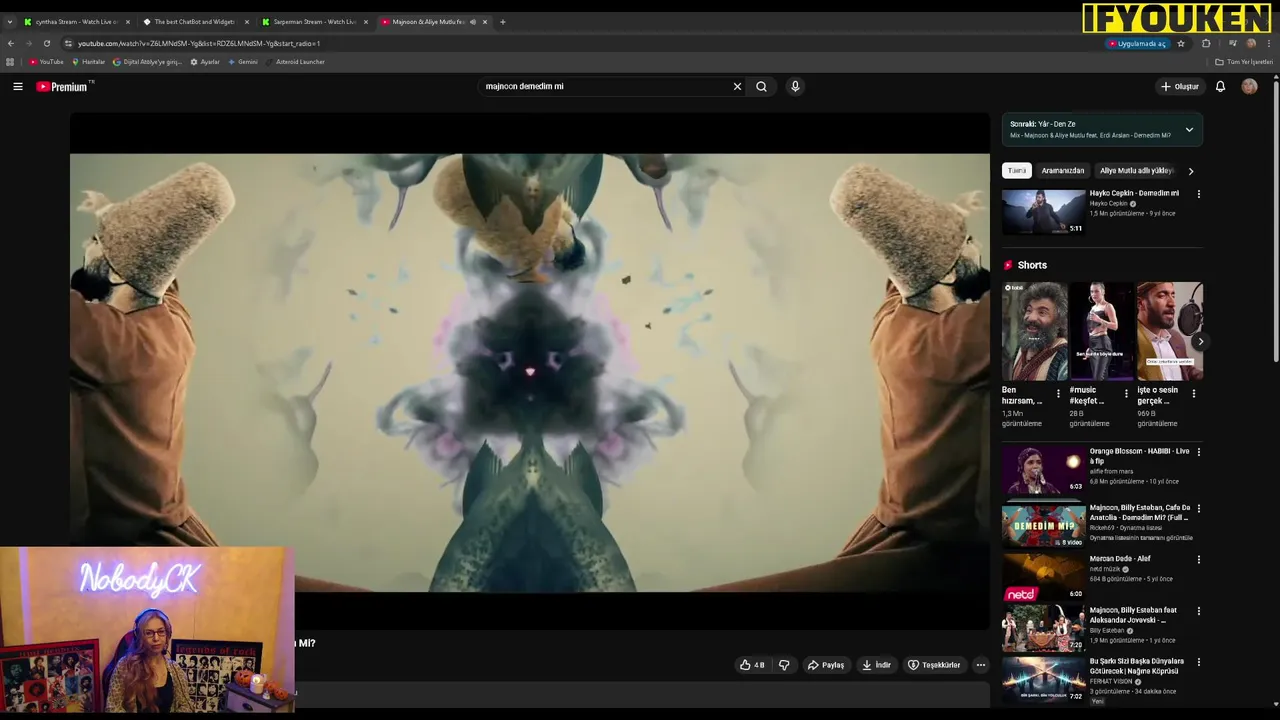The width and height of the screenshot is (1280, 720).
Task: Open Hayko Cepkin Demedim mi thumbnail
Action: (1043, 212)
